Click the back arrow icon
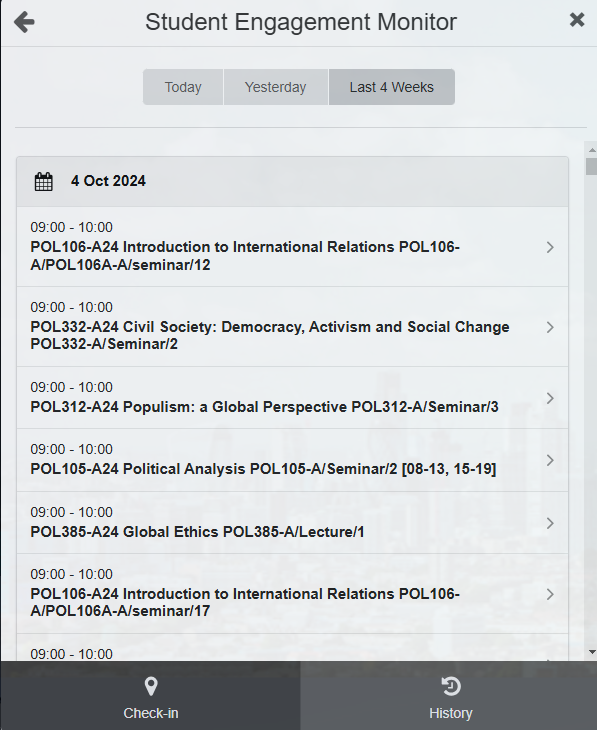597x730 pixels. (24, 22)
